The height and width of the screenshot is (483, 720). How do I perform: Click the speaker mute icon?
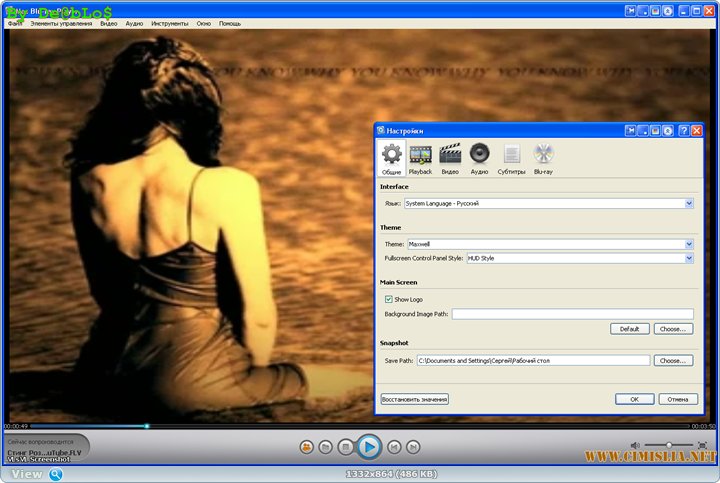coord(635,445)
